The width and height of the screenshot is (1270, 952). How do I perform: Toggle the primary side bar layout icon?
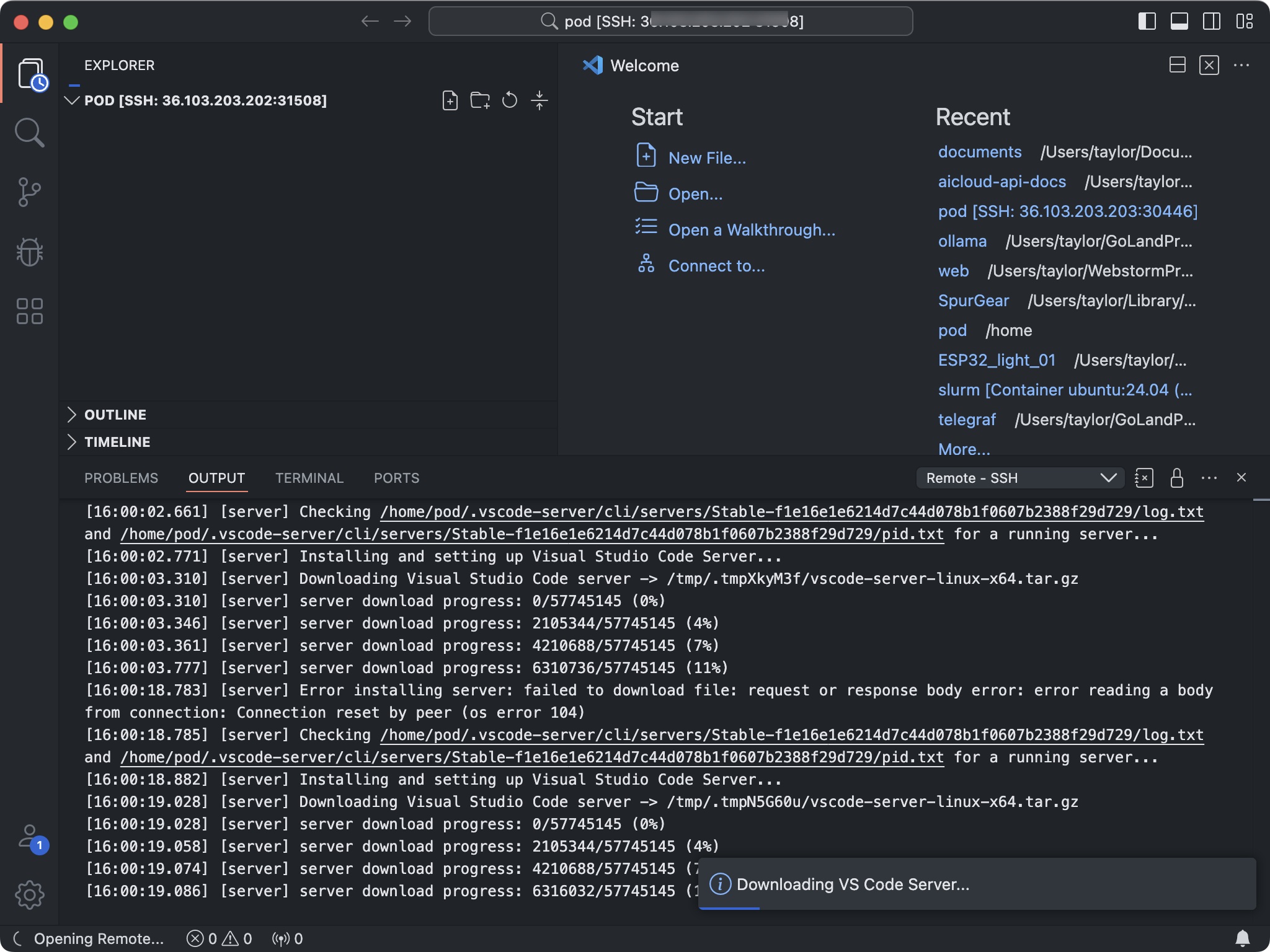coord(1147,21)
